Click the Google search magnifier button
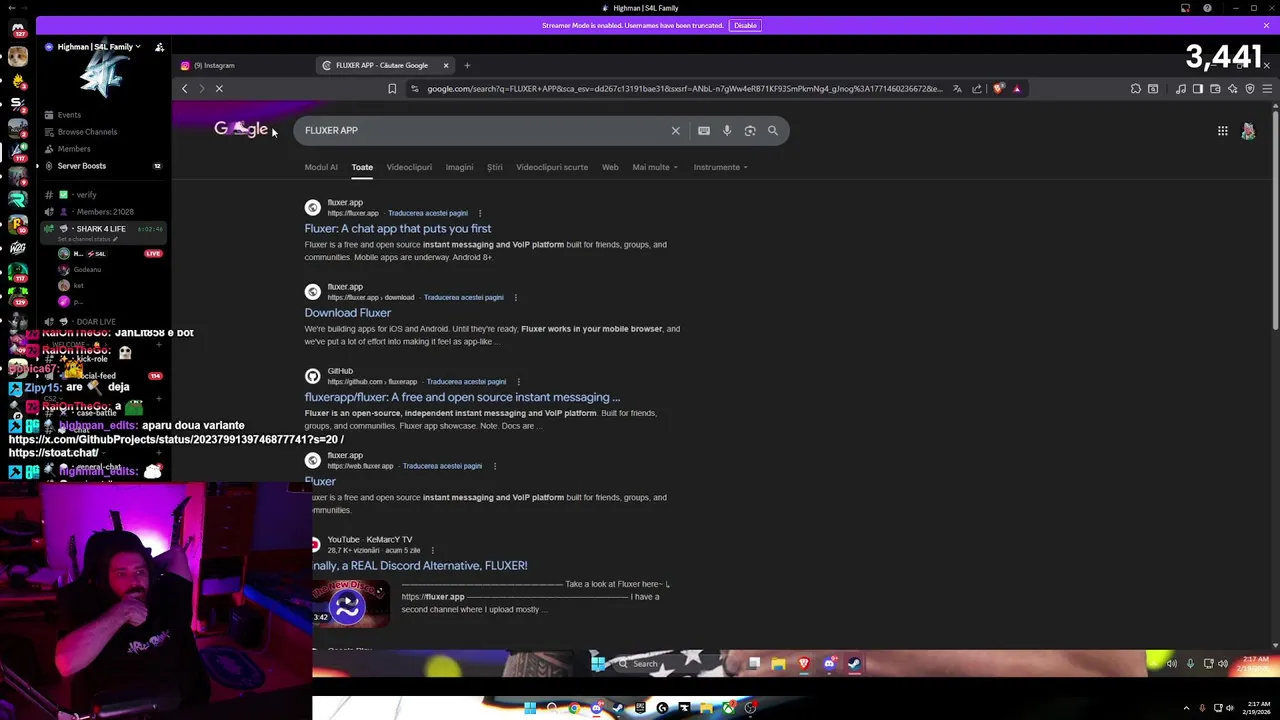The height and width of the screenshot is (720, 1280). point(773,130)
